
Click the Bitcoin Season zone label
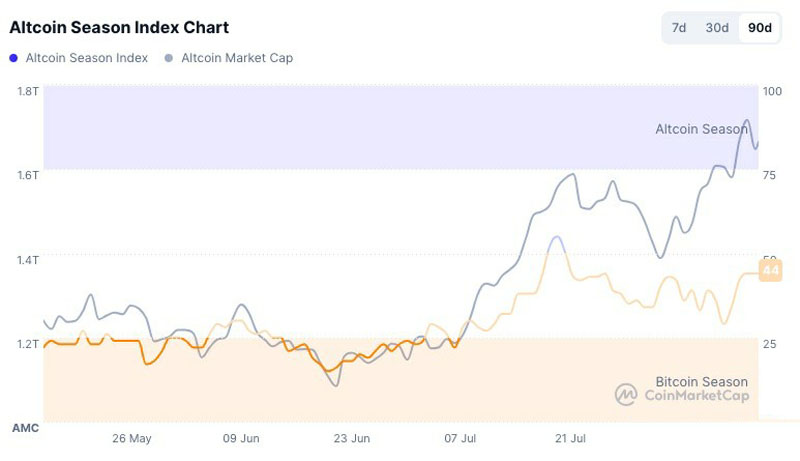701,381
